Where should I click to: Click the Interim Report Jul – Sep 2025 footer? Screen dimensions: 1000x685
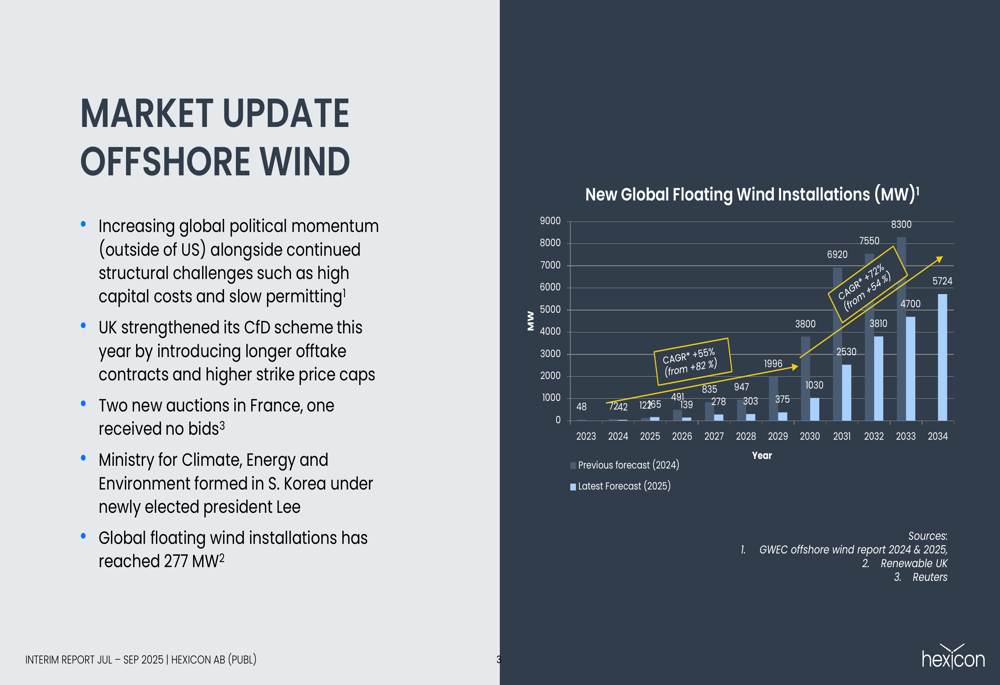click(141, 660)
